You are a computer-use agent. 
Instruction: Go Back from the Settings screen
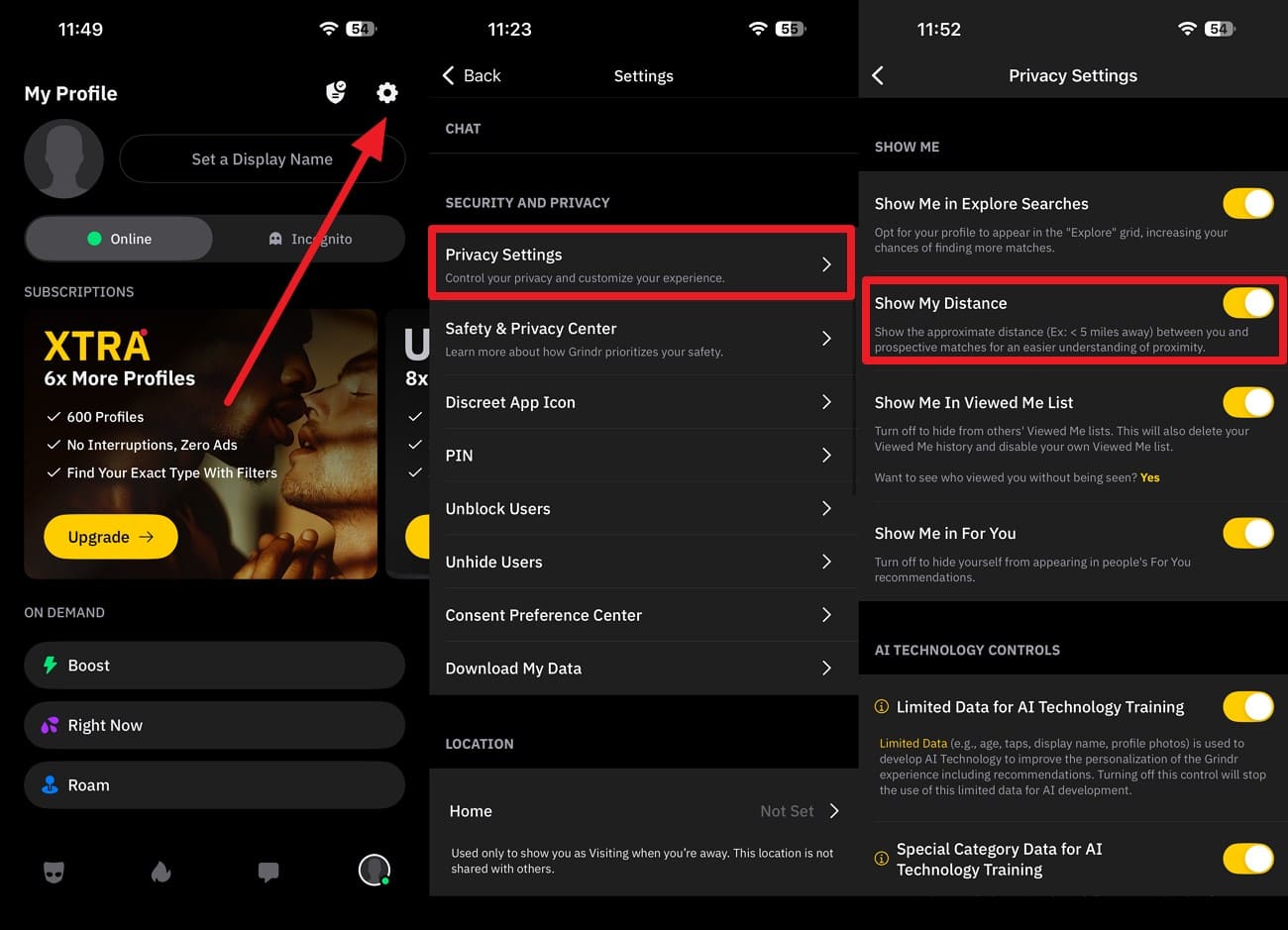click(x=472, y=75)
